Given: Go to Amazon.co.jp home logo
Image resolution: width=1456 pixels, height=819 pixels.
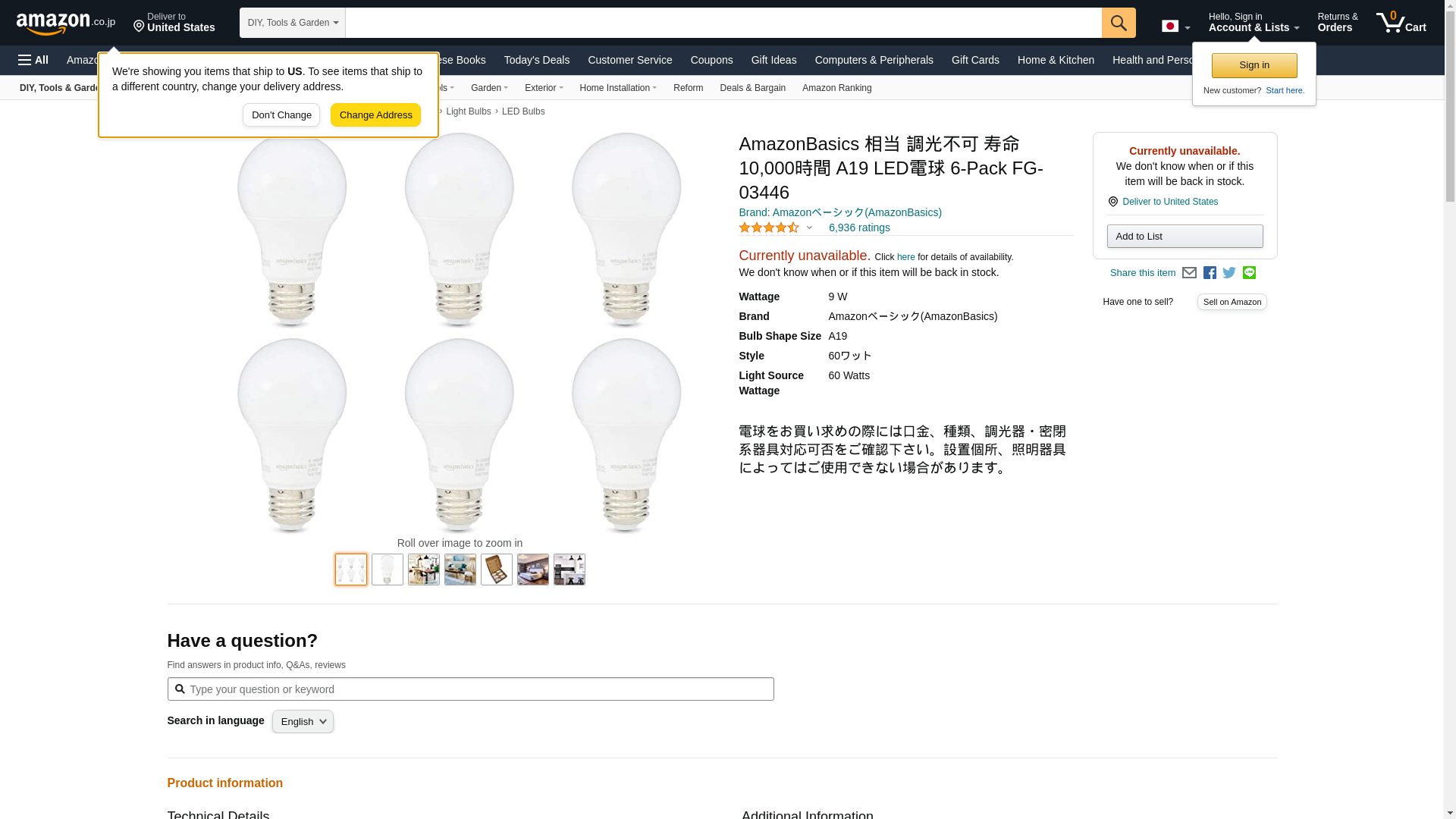Looking at the screenshot, I should point(65,23).
